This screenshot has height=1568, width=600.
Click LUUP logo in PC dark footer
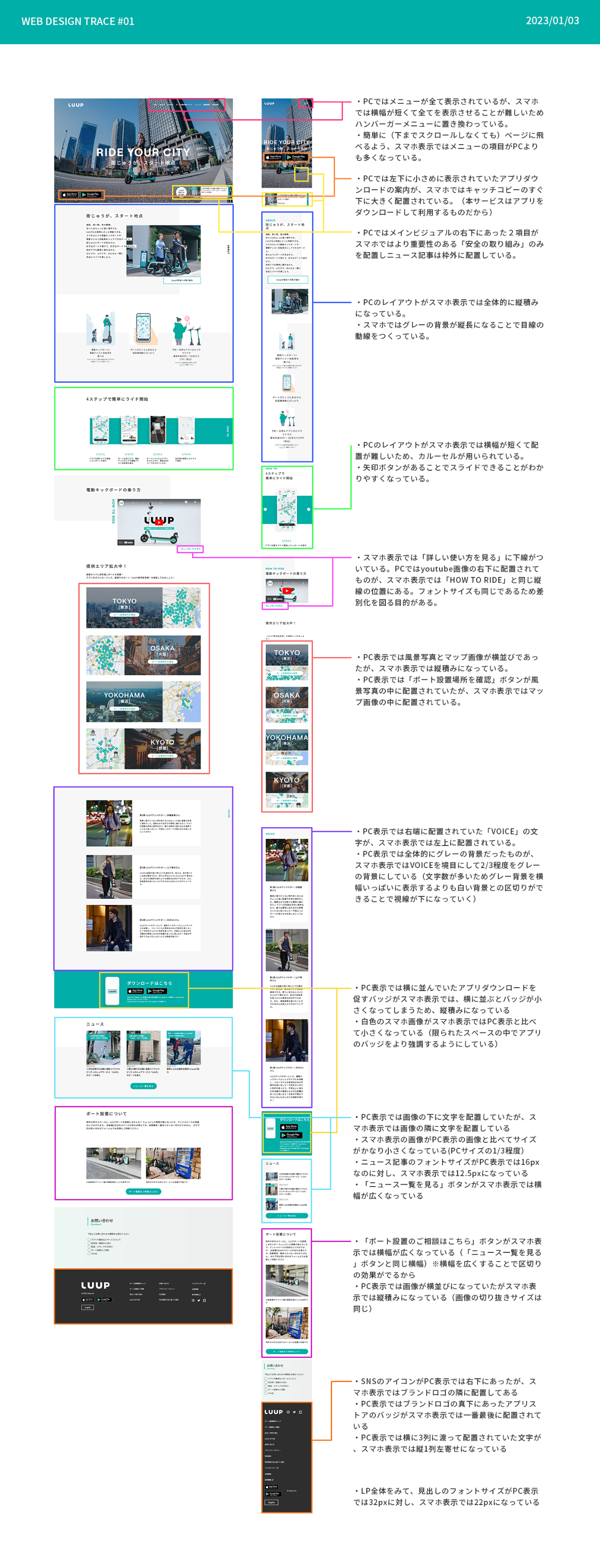[x=96, y=1285]
